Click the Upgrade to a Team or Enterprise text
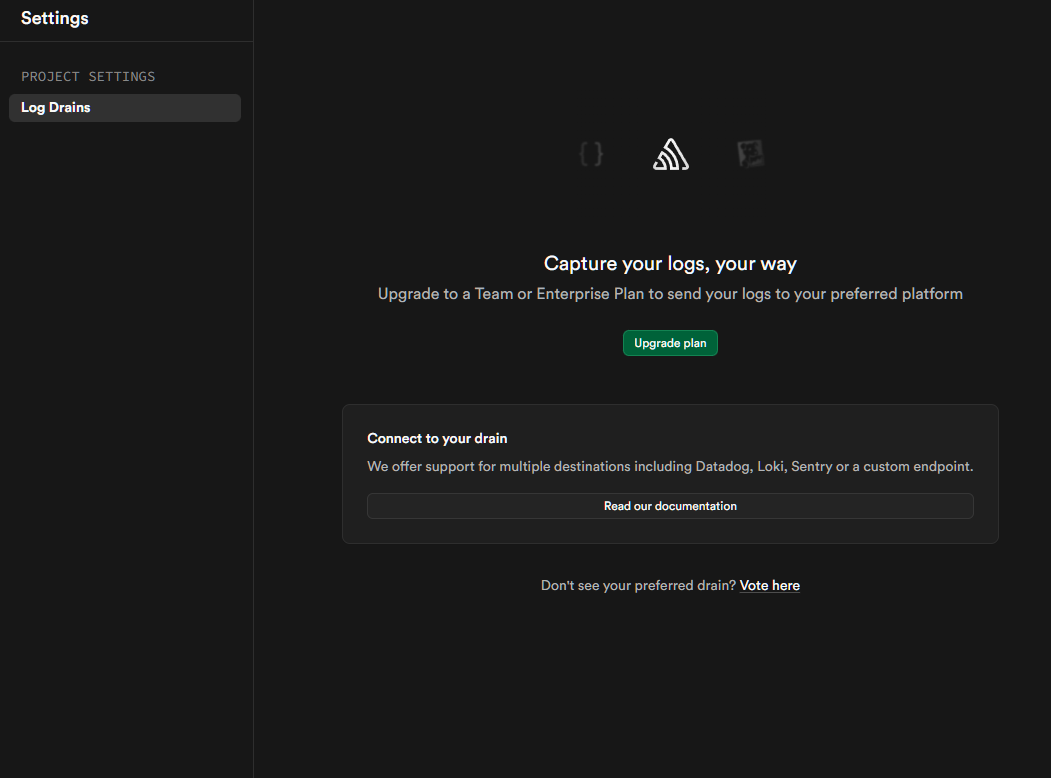 (x=670, y=294)
